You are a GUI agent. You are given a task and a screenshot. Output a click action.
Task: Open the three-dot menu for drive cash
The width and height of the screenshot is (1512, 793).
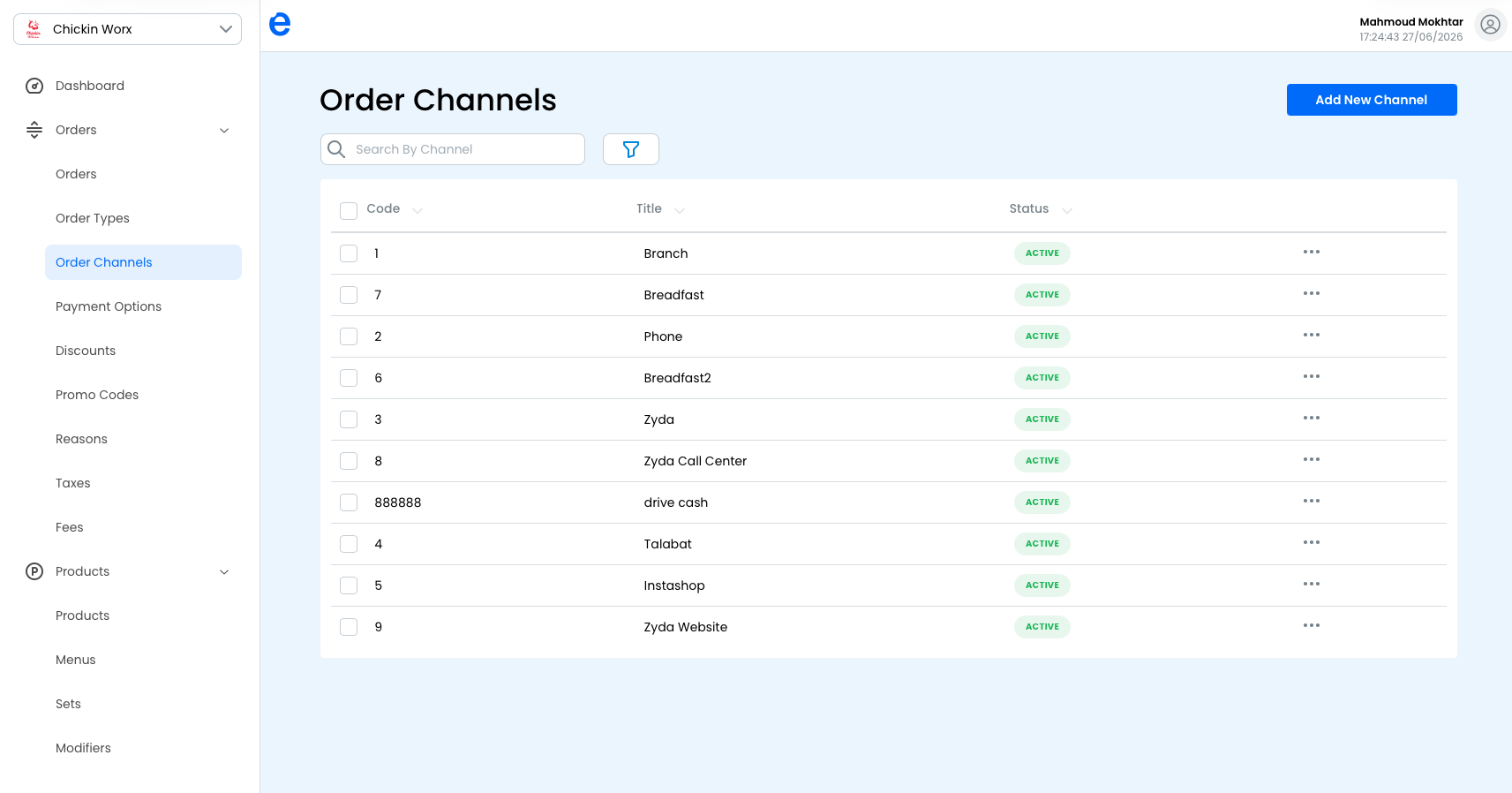tap(1312, 501)
